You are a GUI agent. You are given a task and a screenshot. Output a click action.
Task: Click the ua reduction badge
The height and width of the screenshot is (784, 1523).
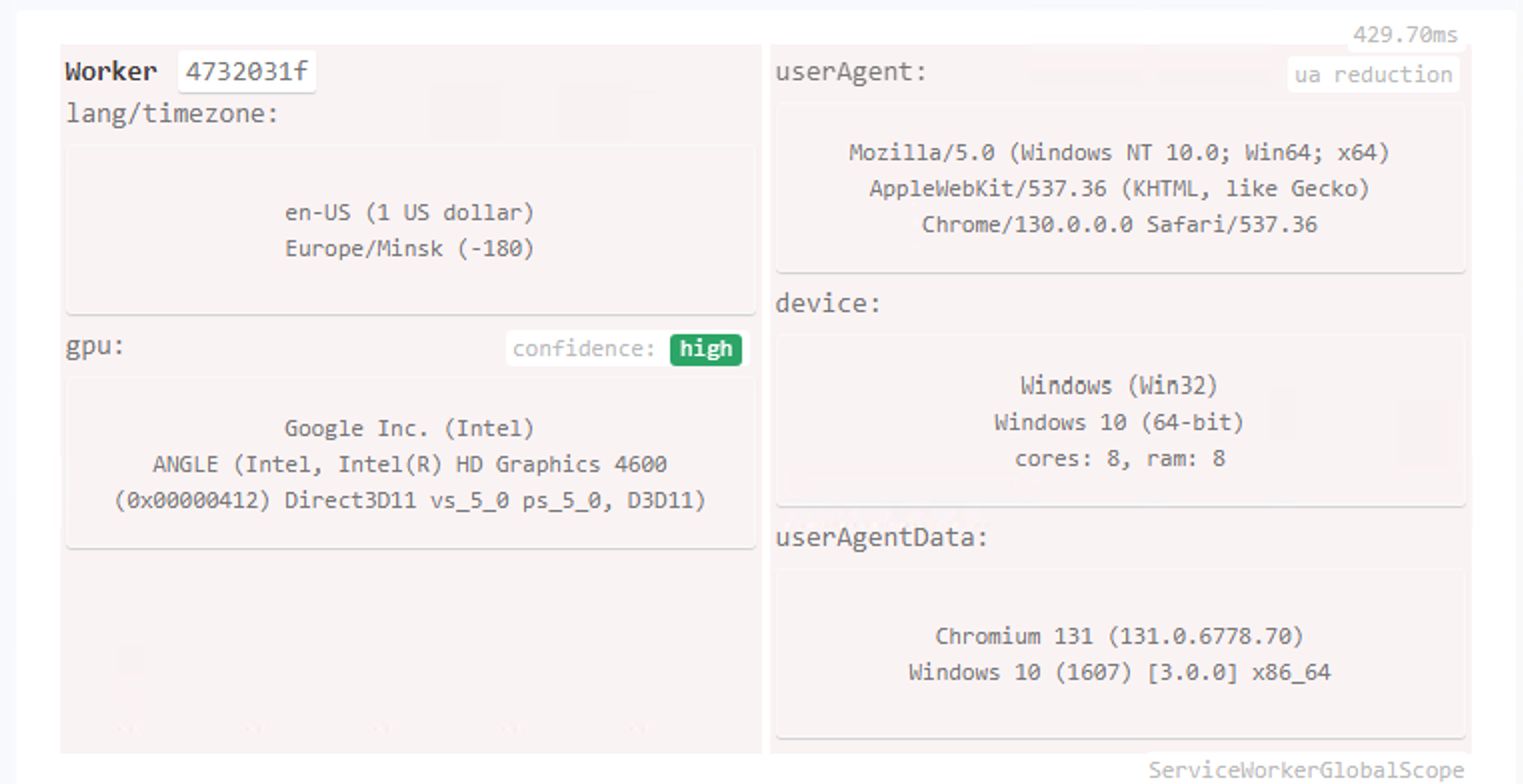coord(1372,75)
